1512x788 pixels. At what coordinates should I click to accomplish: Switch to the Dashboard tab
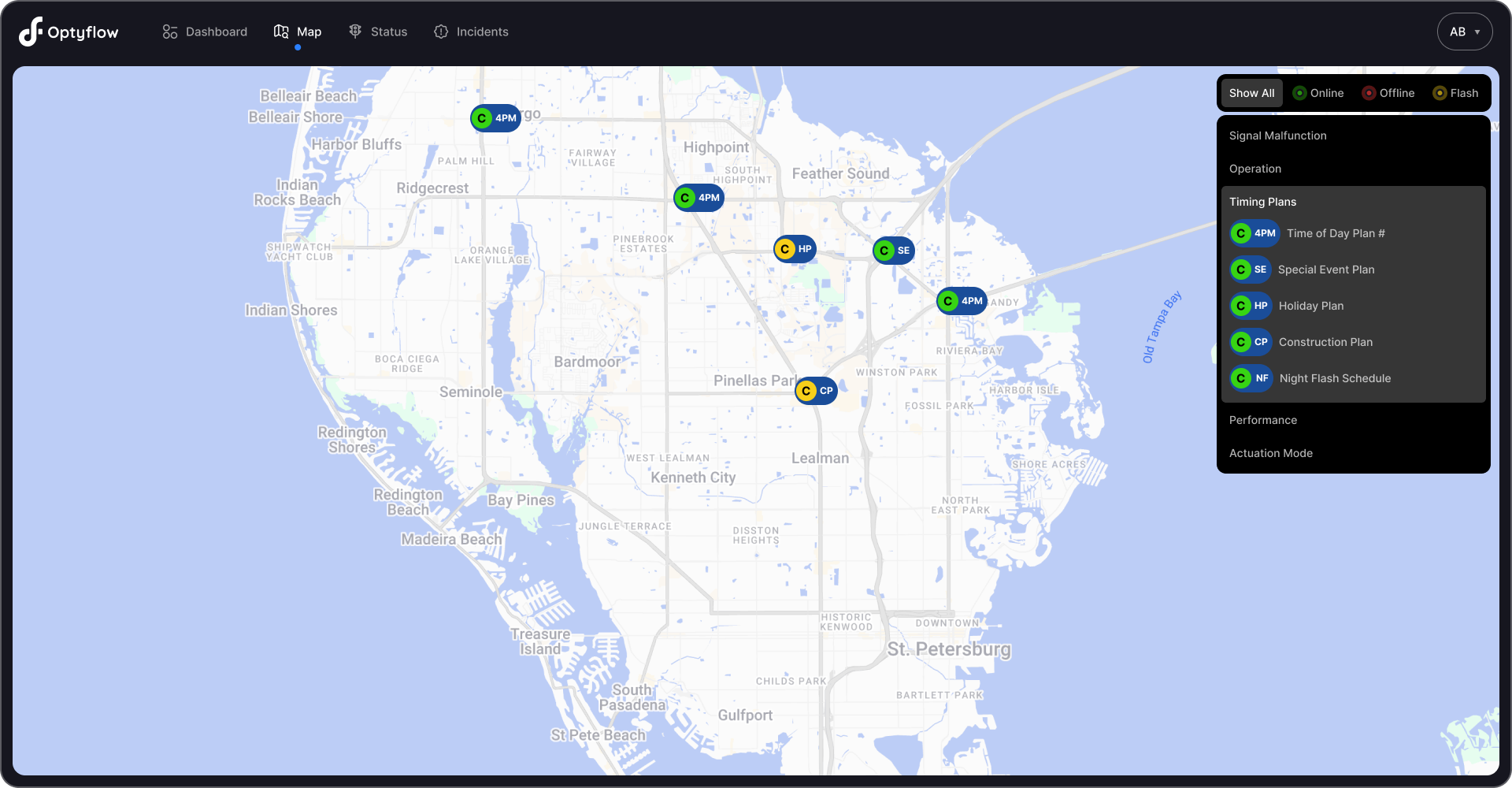tap(204, 32)
